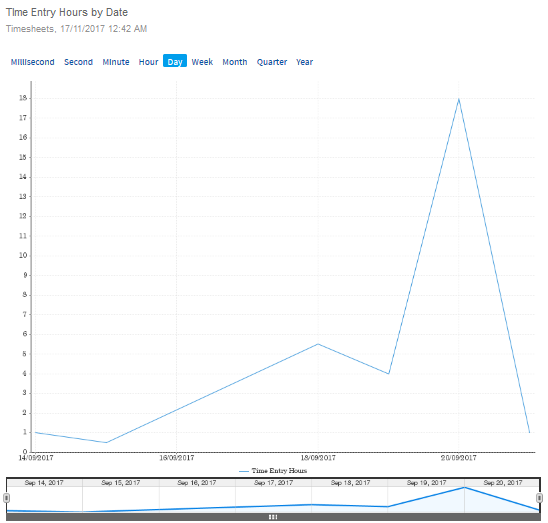
Task: Switch chart grouping to Week
Action: (x=202, y=62)
